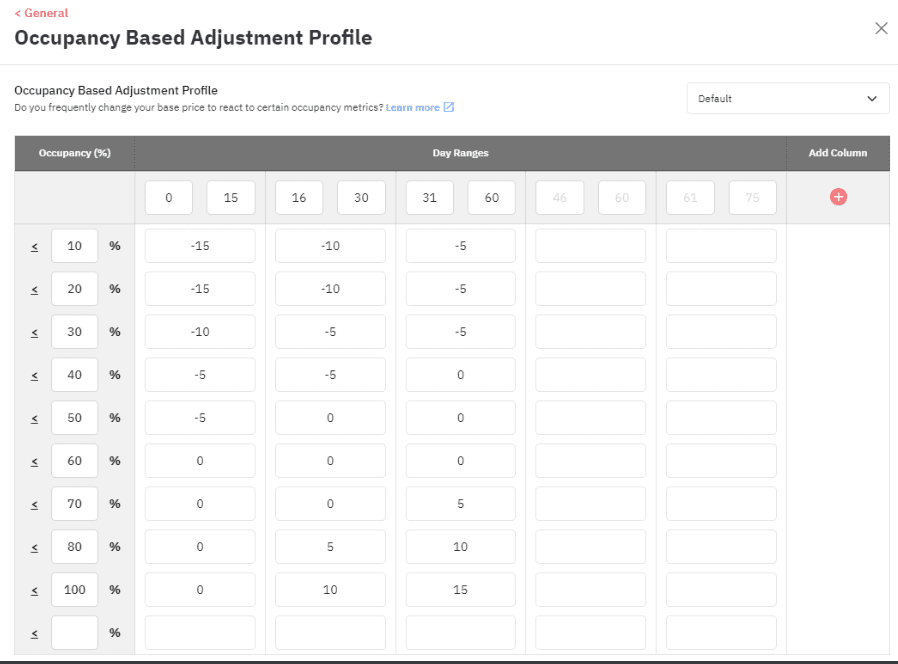Image resolution: width=898 pixels, height=664 pixels.
Task: Click the disabled day range field showing 46
Action: 560,197
